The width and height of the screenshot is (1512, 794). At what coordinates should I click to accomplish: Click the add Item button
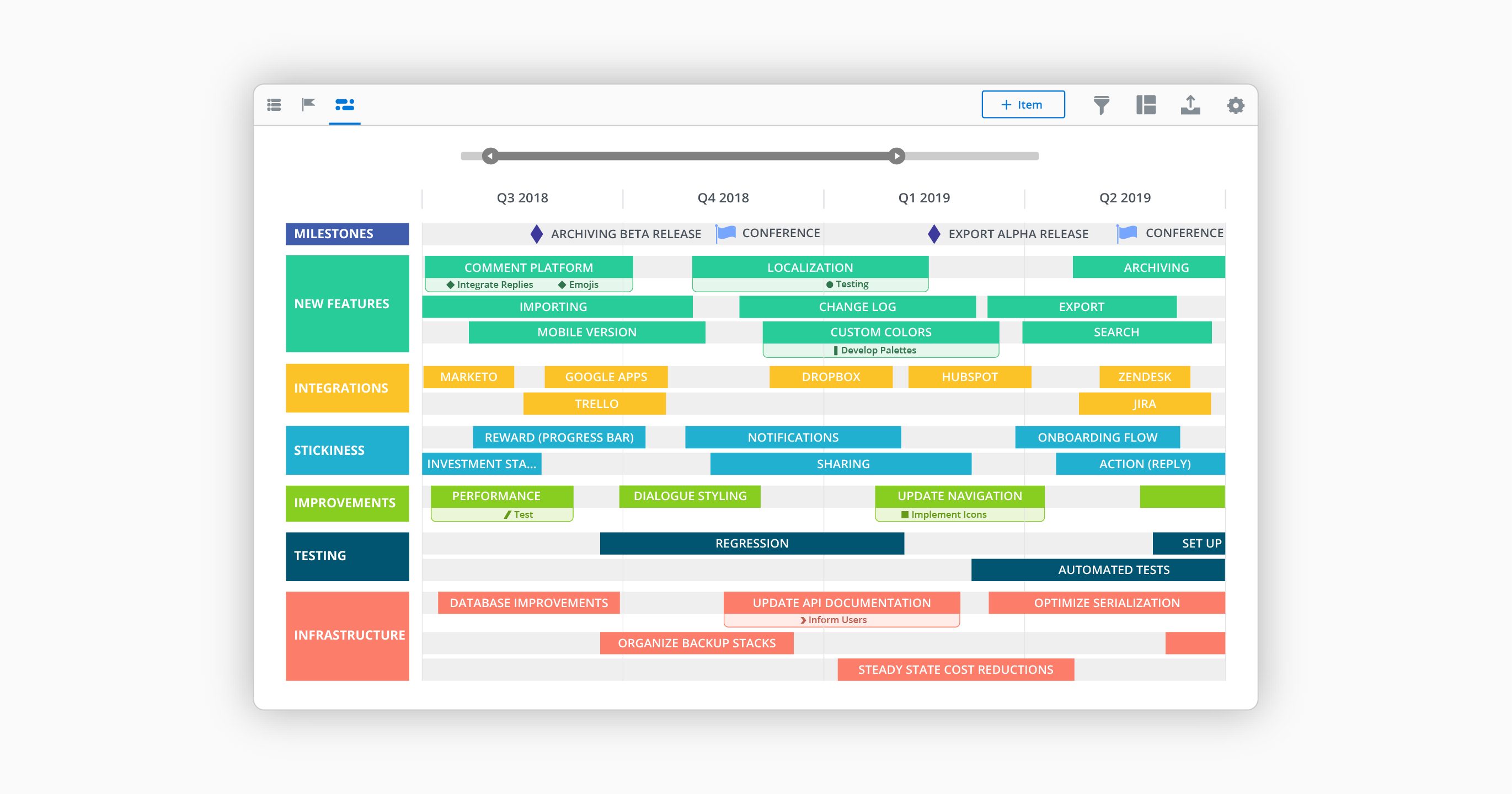[x=1023, y=104]
